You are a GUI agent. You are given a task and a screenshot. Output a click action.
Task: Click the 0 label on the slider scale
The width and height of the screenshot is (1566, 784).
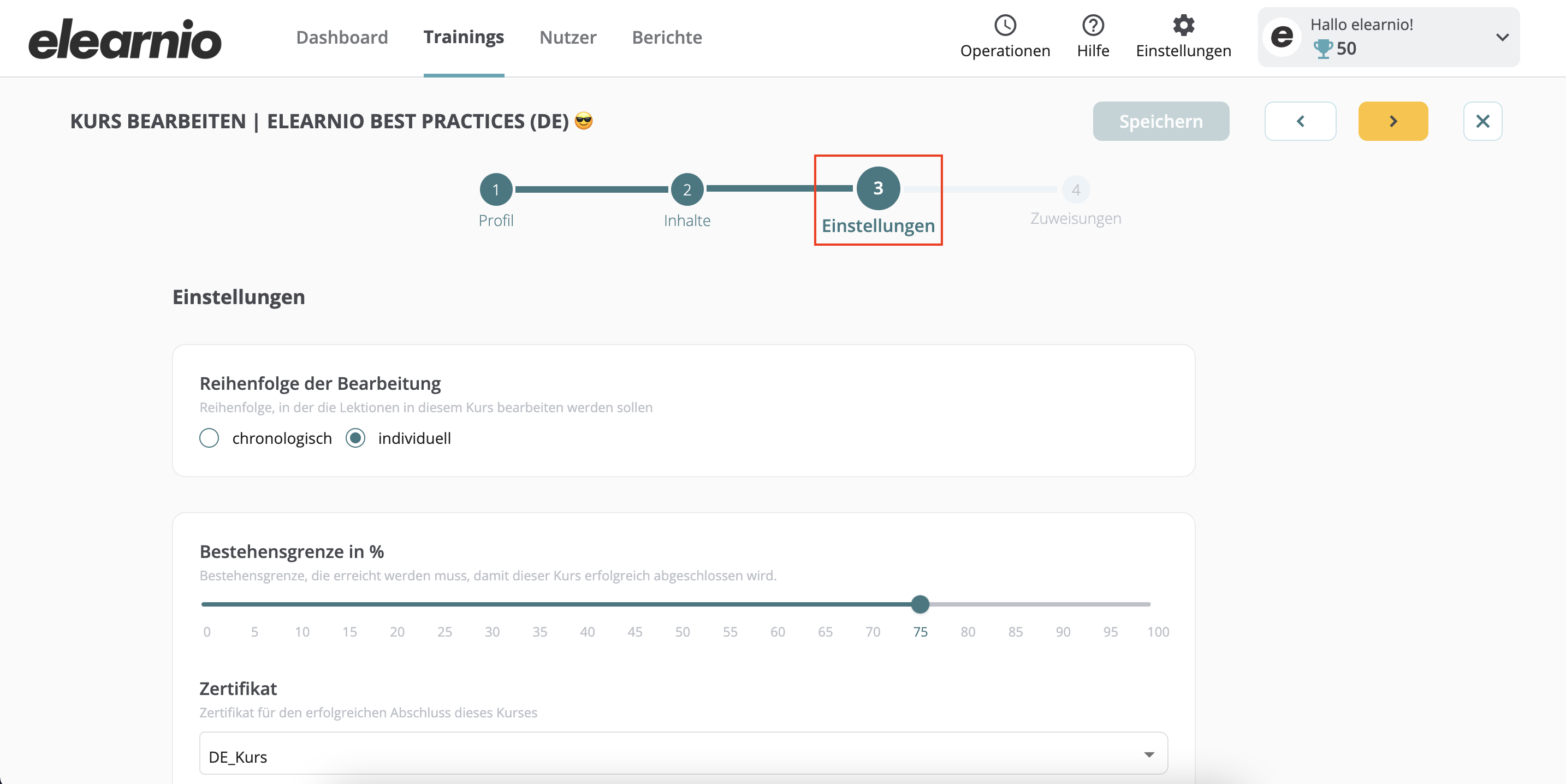(207, 632)
